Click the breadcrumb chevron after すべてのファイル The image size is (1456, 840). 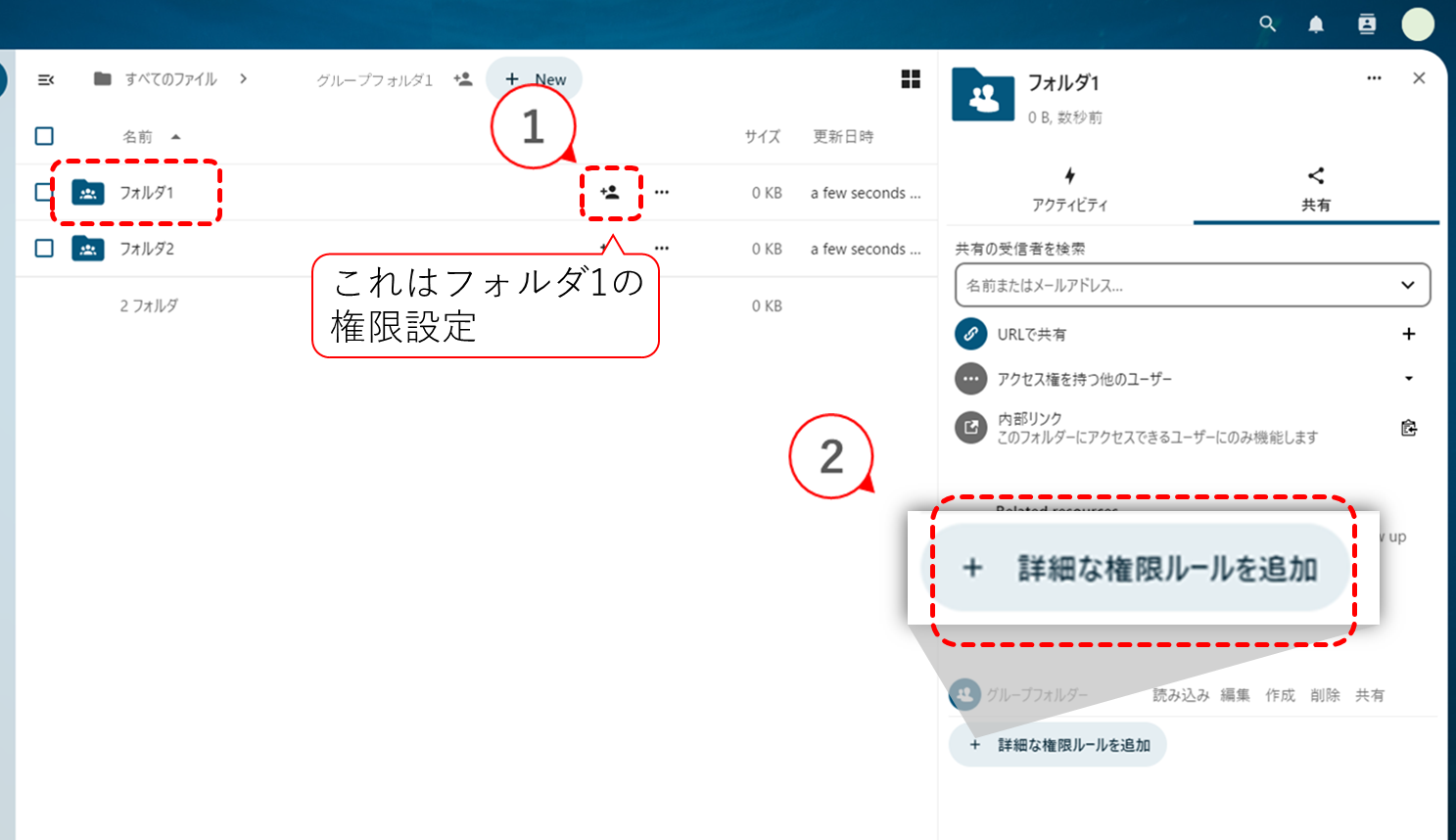pos(243,79)
